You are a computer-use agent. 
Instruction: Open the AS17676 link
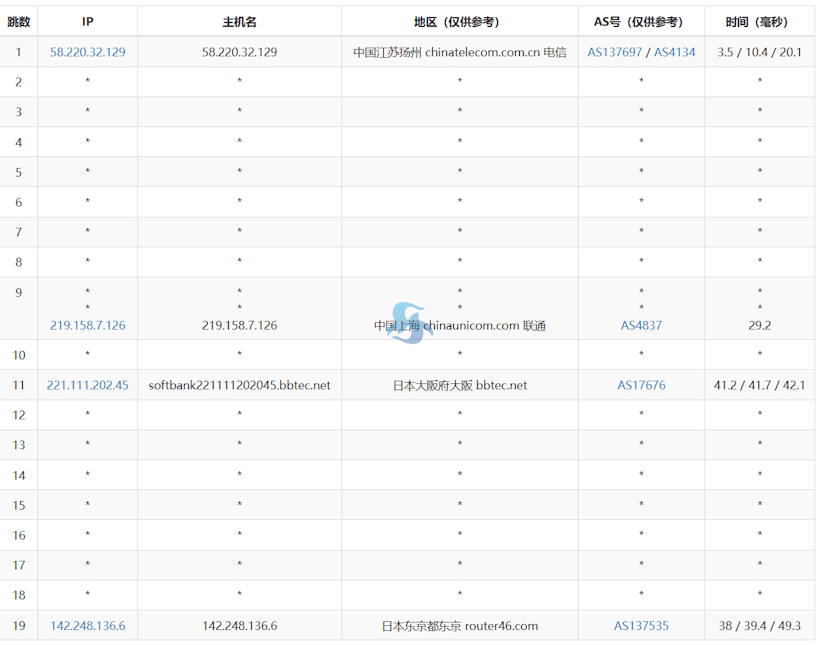(641, 385)
